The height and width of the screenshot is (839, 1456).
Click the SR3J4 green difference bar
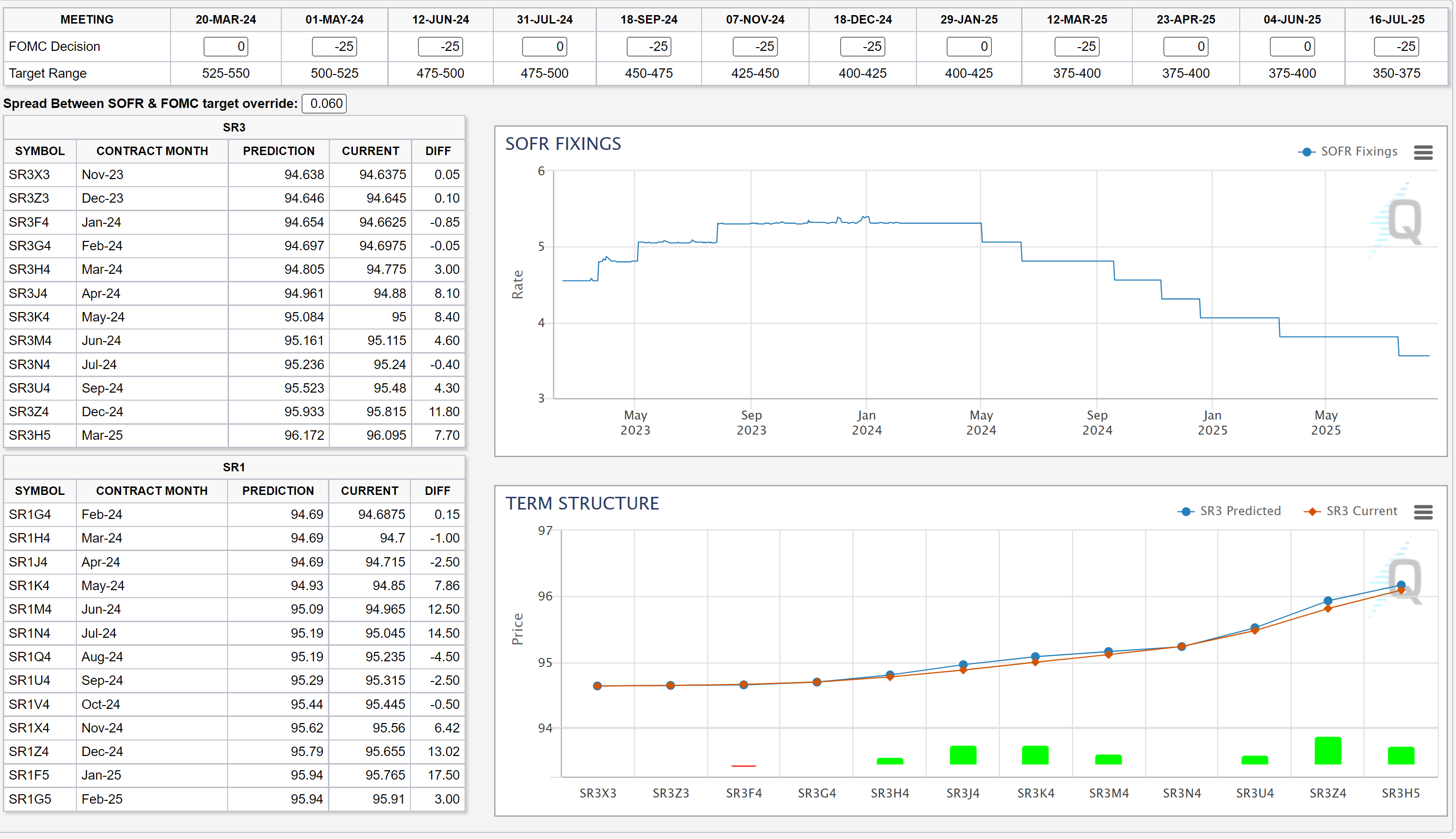pyautogui.click(x=963, y=755)
